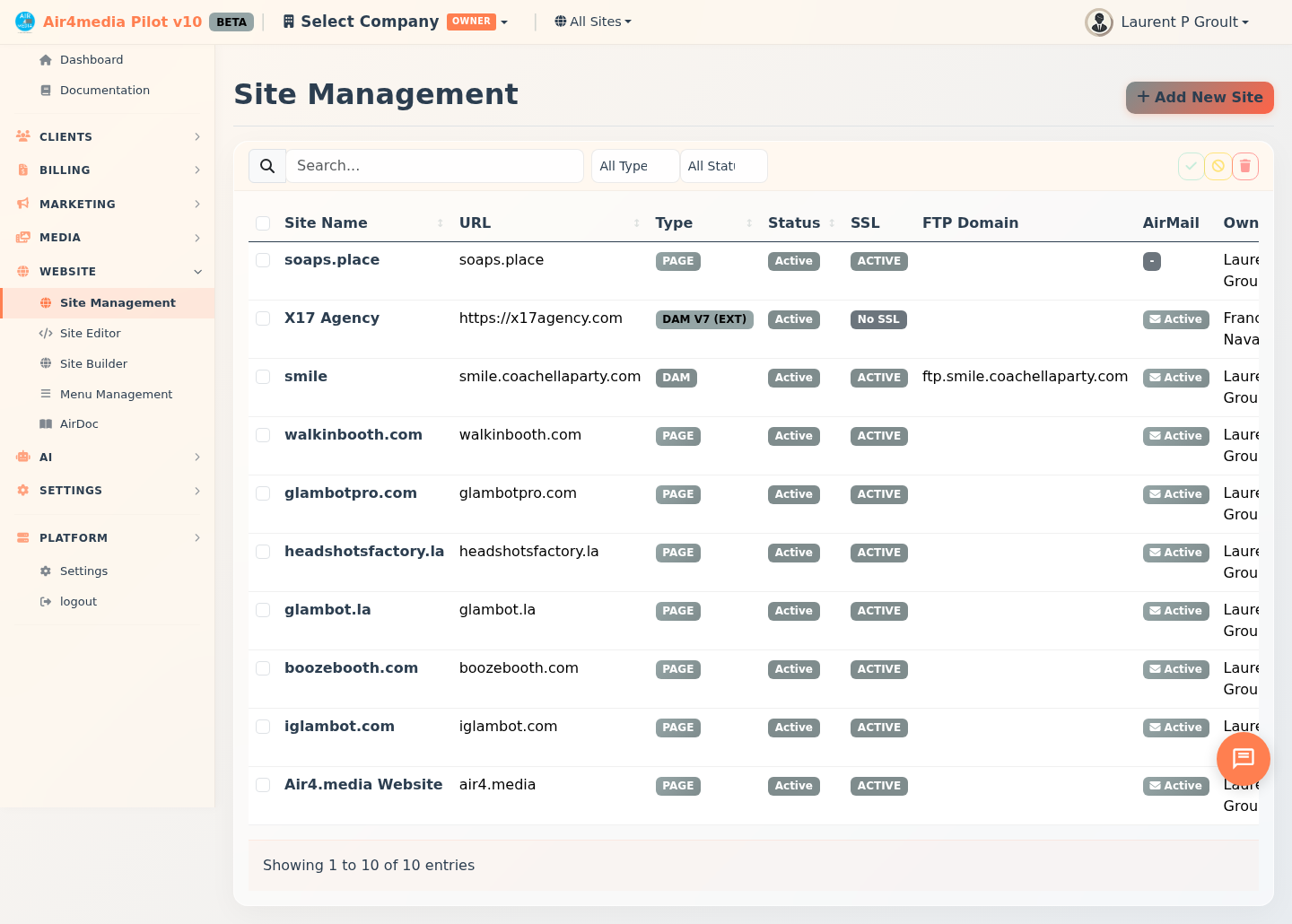This screenshot has height=924, width=1292.
Task: Open the floating chat bubble
Action: pyautogui.click(x=1243, y=759)
